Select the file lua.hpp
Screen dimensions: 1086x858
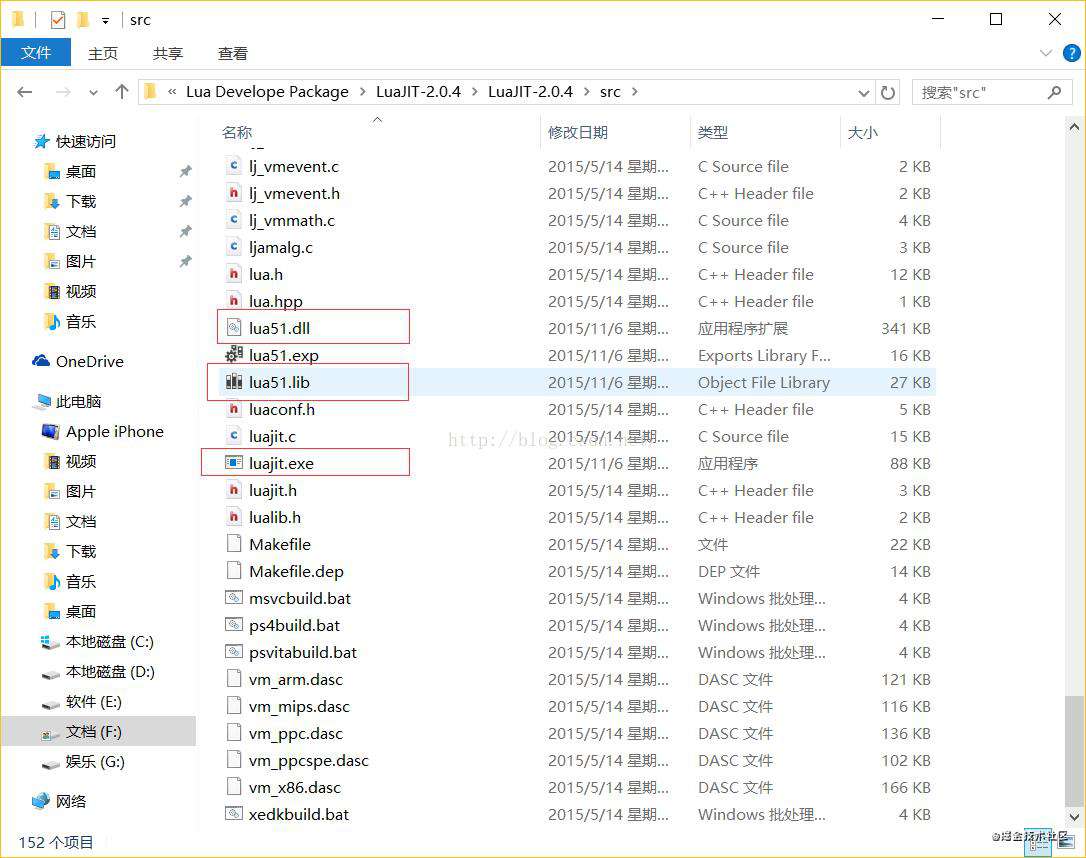276,301
